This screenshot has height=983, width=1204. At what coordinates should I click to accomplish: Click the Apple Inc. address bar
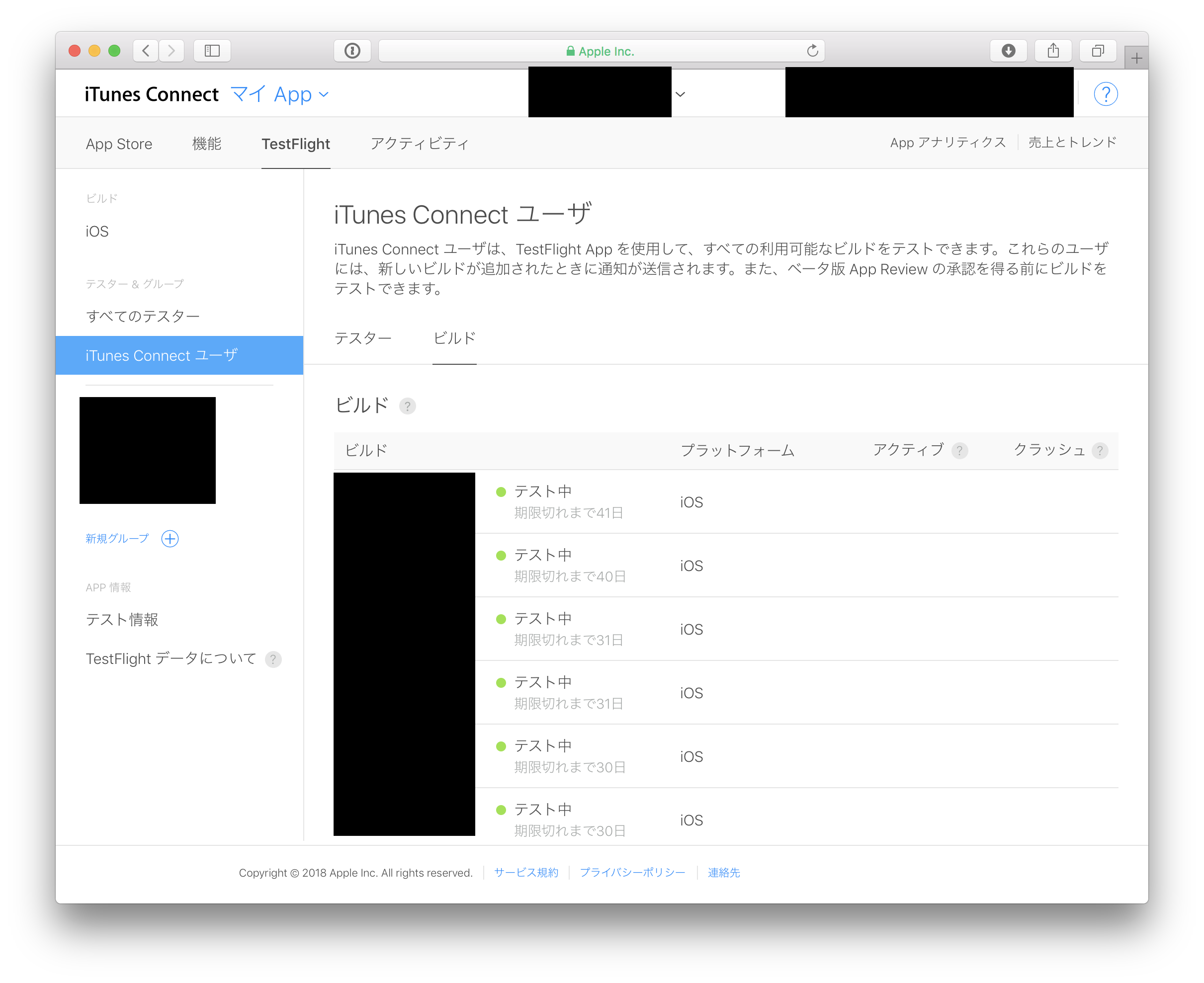pyautogui.click(x=601, y=51)
